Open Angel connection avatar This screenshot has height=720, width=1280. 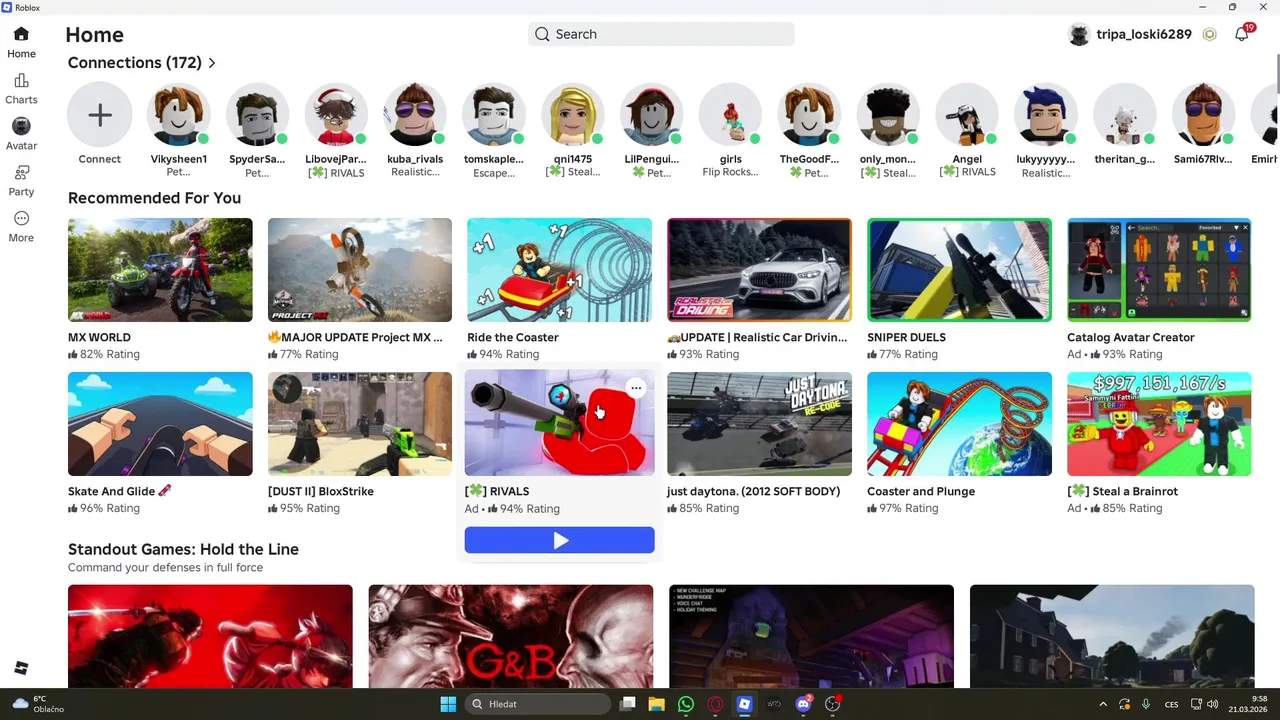pos(967,115)
